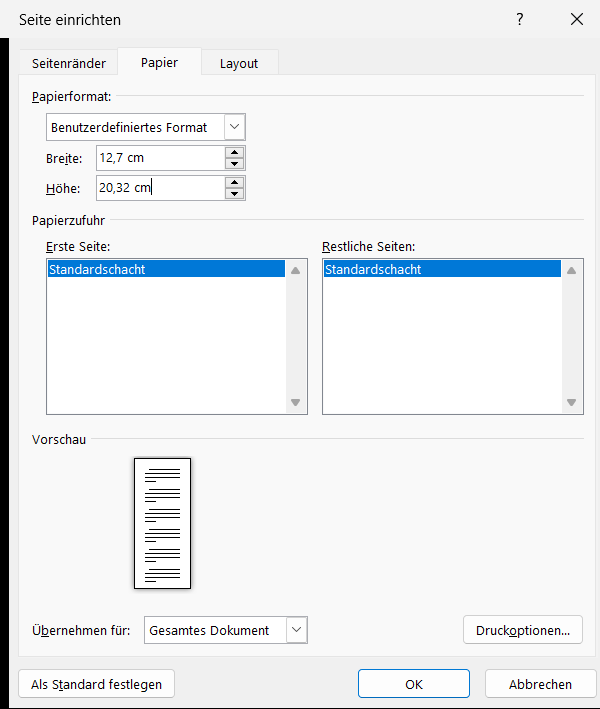The height and width of the screenshot is (709, 600).
Task: Click Restliche Seiten list scroll down arrow
Action: click(x=572, y=402)
